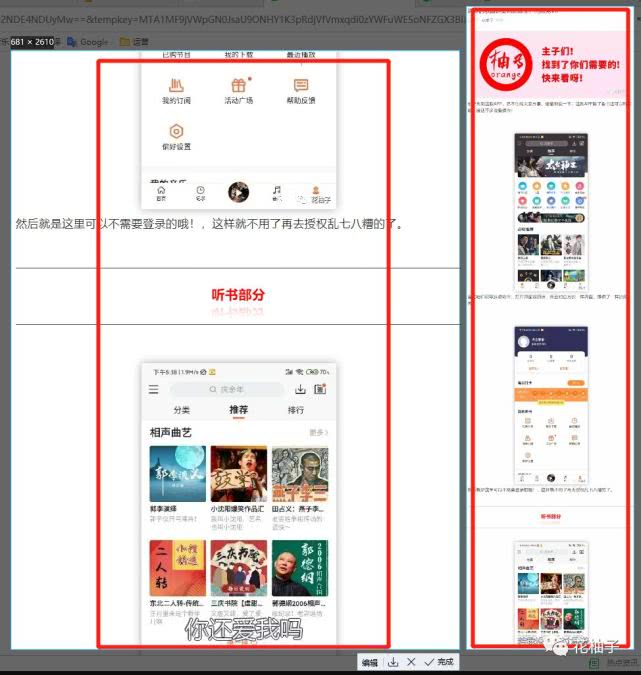Click the orange logo banner in preview panel

(x=550, y=65)
